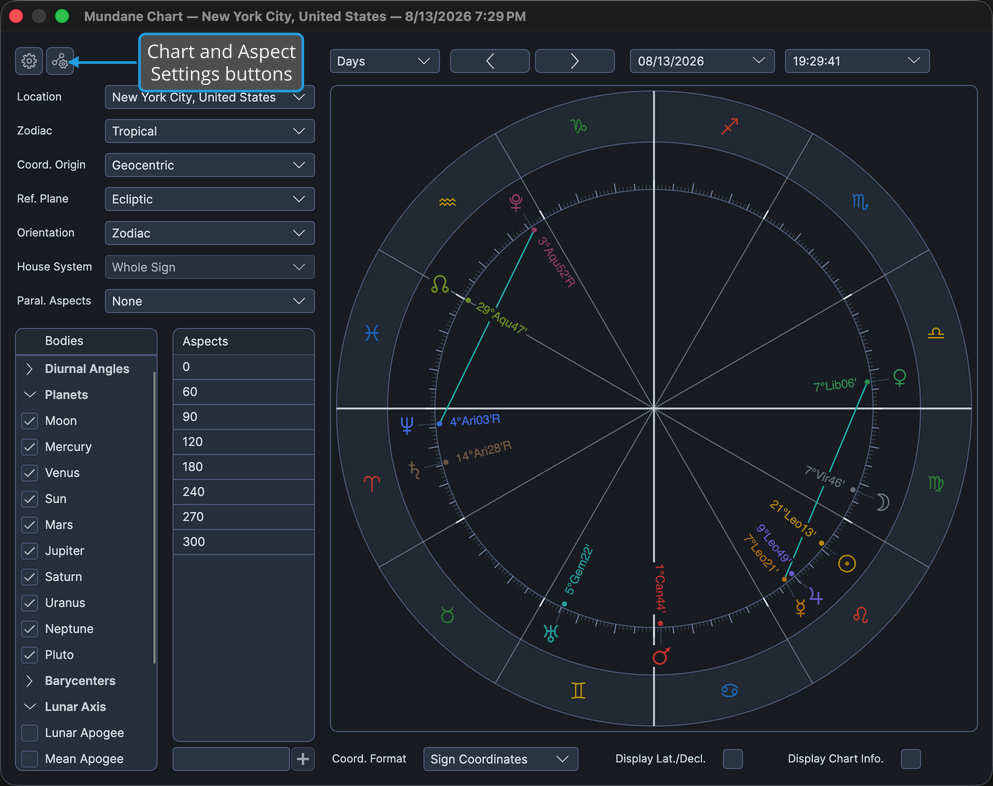The height and width of the screenshot is (786, 993).
Task: Uncheck the Saturn checkbox
Action: click(x=30, y=576)
